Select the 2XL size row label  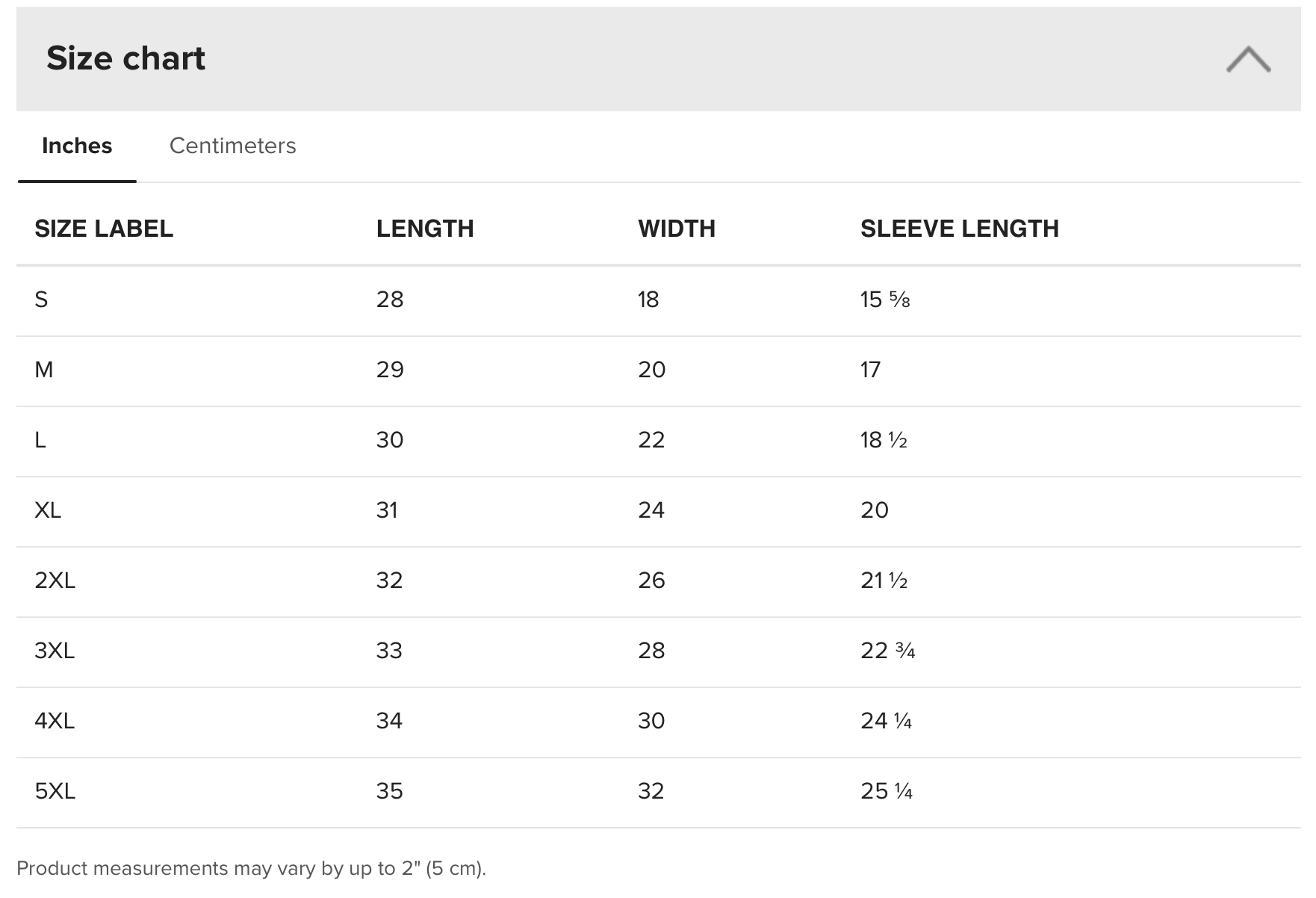(x=55, y=580)
